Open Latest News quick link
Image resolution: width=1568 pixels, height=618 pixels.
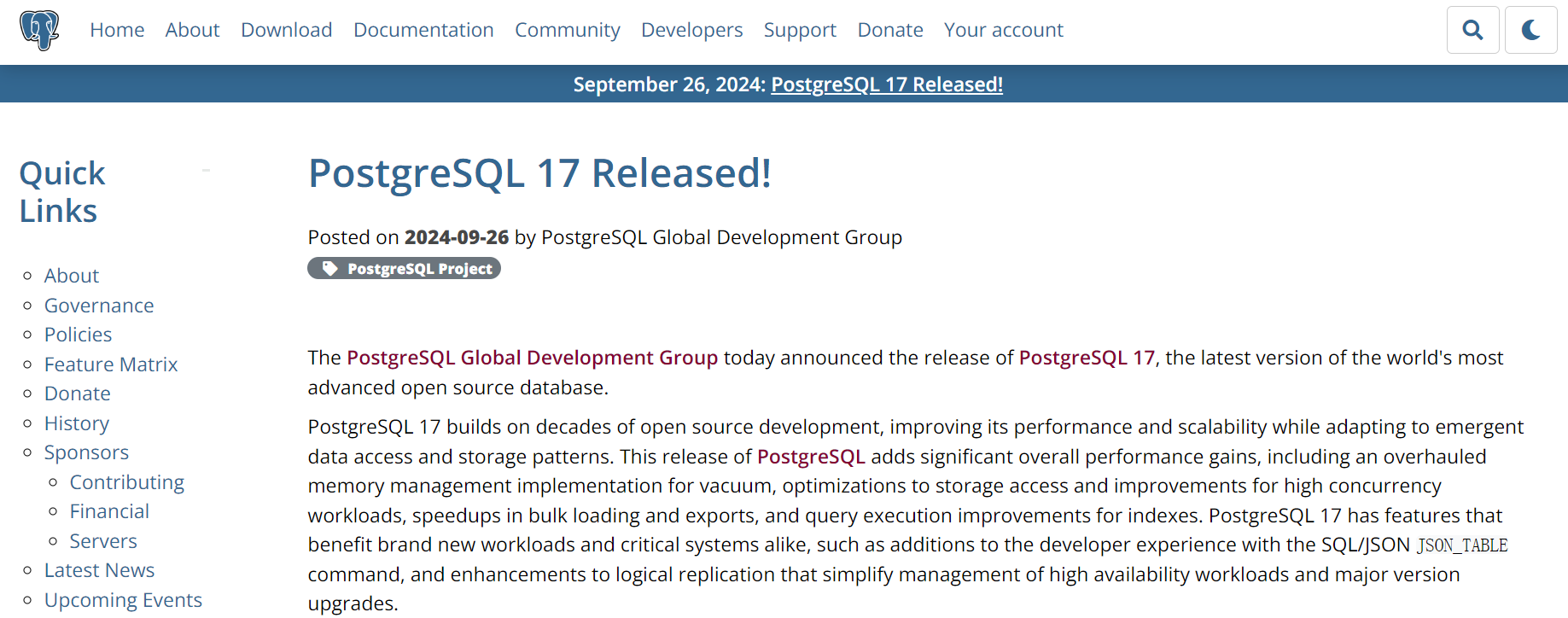[x=99, y=570]
